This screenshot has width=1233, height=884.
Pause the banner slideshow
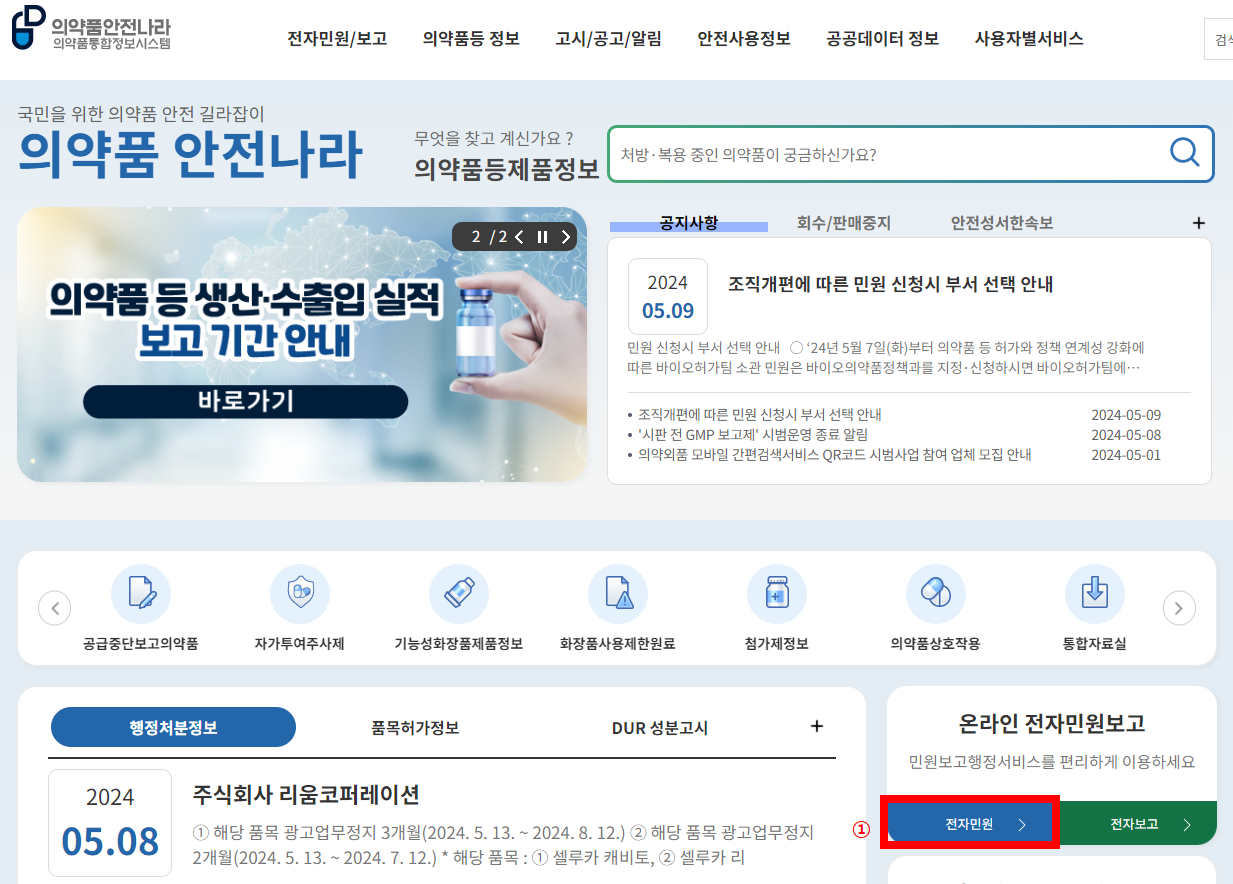[541, 237]
